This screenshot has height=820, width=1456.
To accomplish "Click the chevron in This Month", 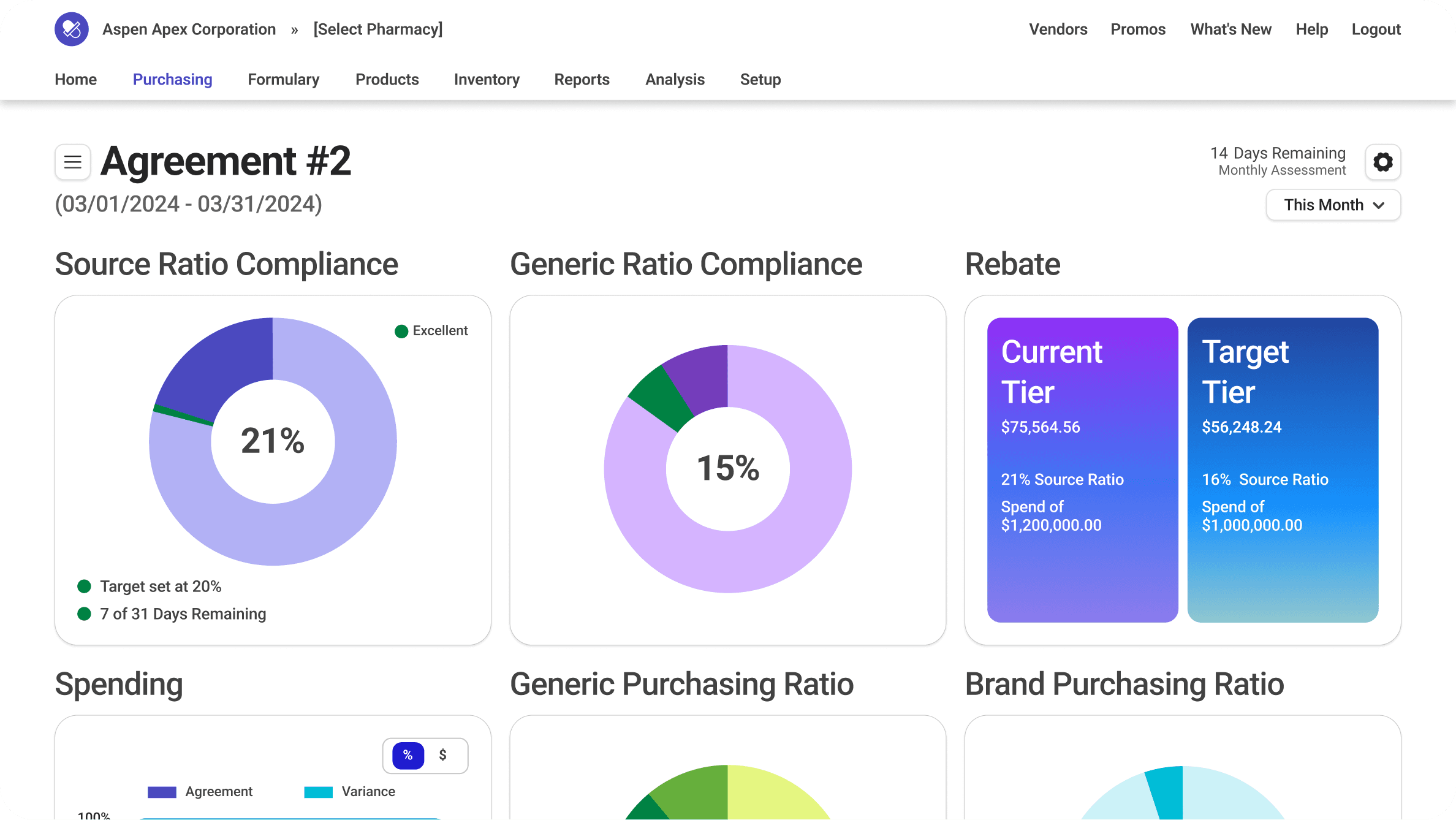I will click(1379, 205).
